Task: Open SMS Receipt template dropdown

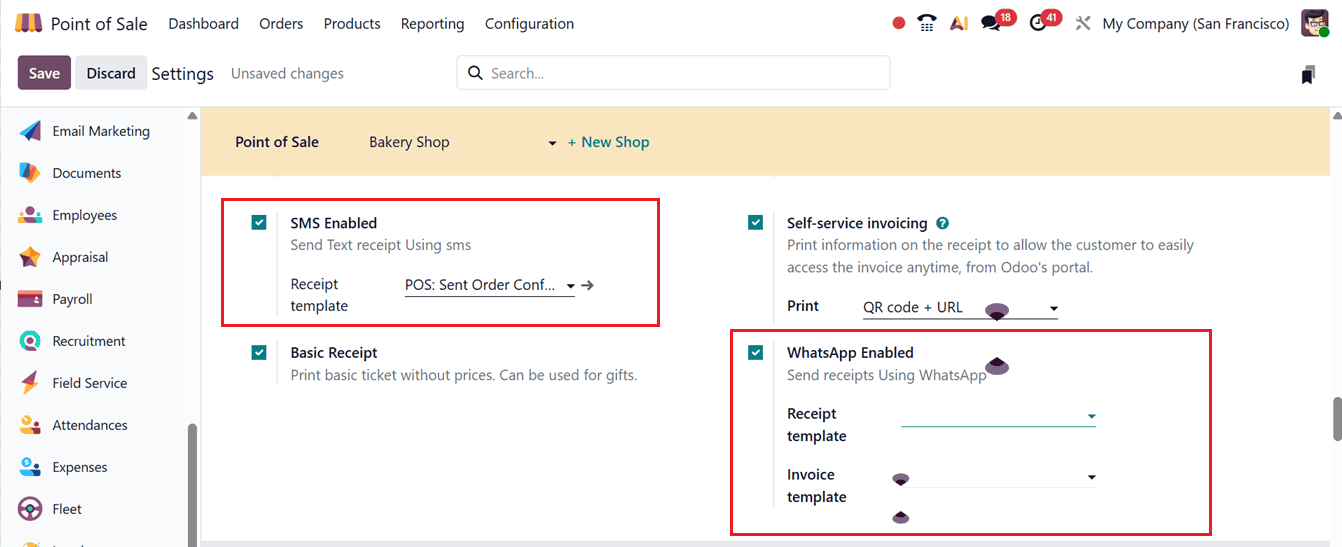Action: (490, 285)
